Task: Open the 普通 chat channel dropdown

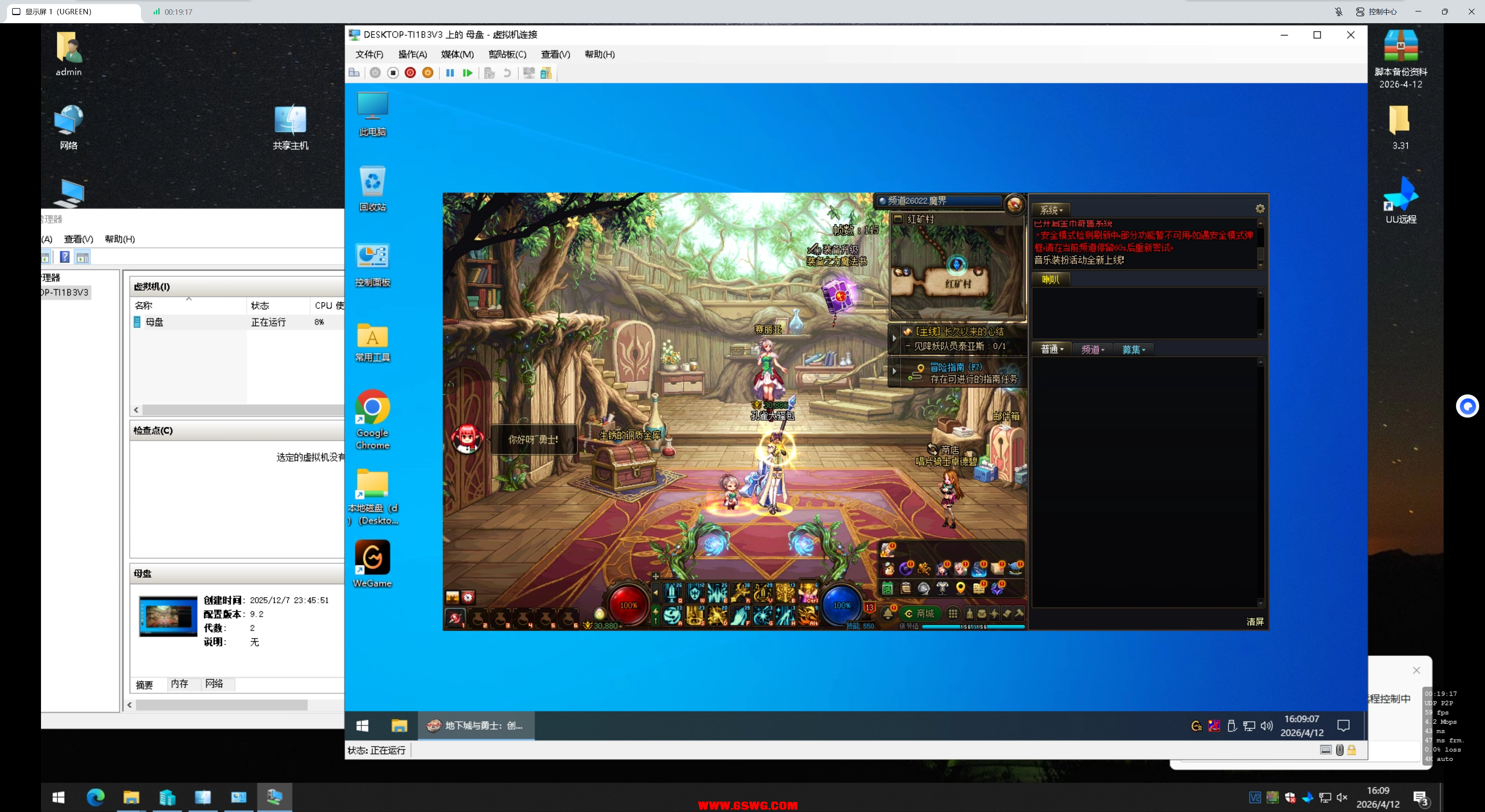Action: click(x=1051, y=349)
